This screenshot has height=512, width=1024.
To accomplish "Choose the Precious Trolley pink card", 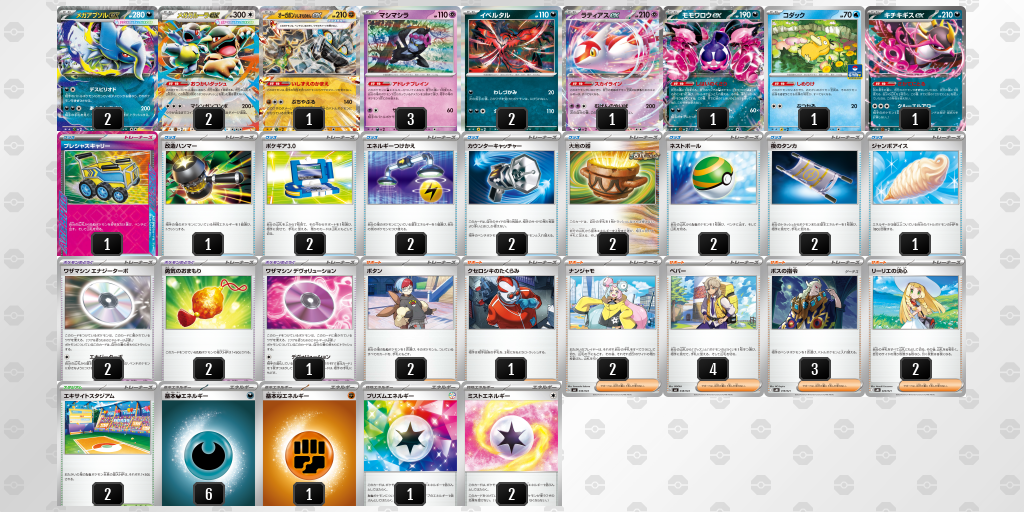I will [x=108, y=193].
